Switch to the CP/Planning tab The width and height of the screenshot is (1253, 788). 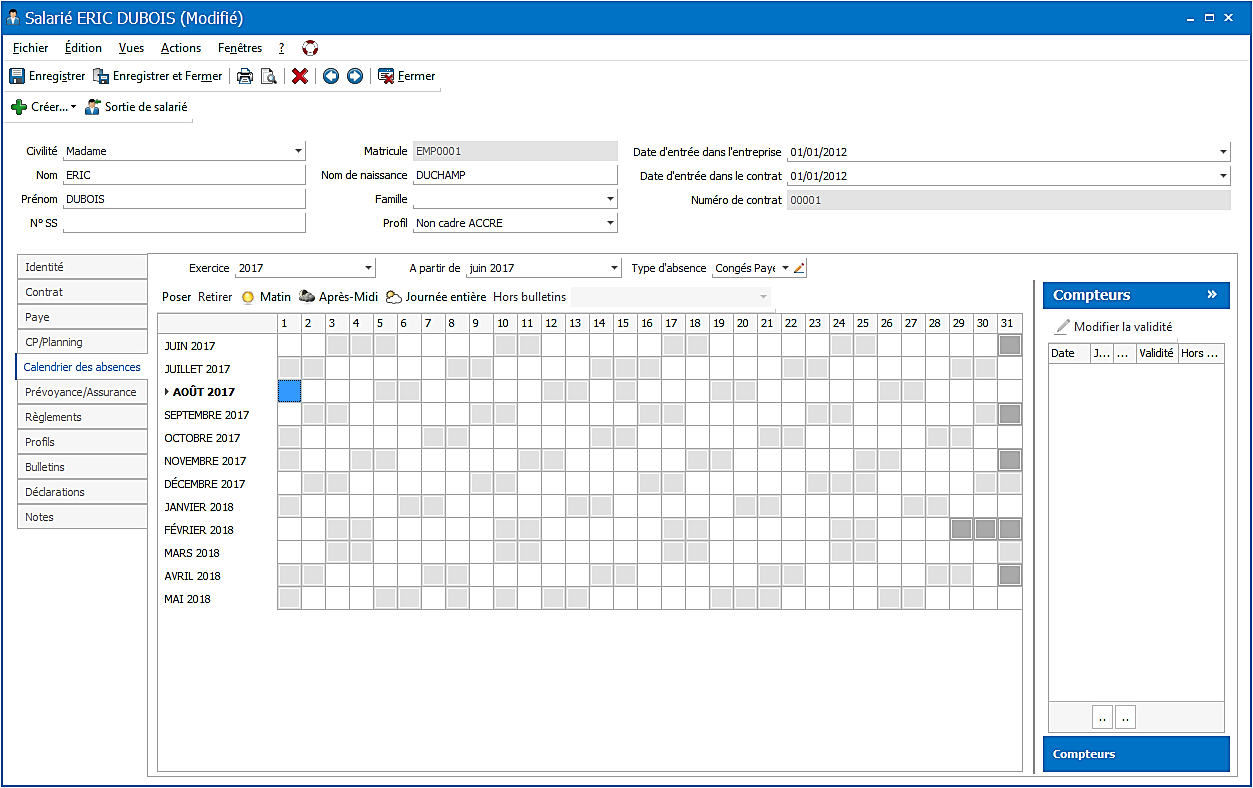click(x=82, y=342)
